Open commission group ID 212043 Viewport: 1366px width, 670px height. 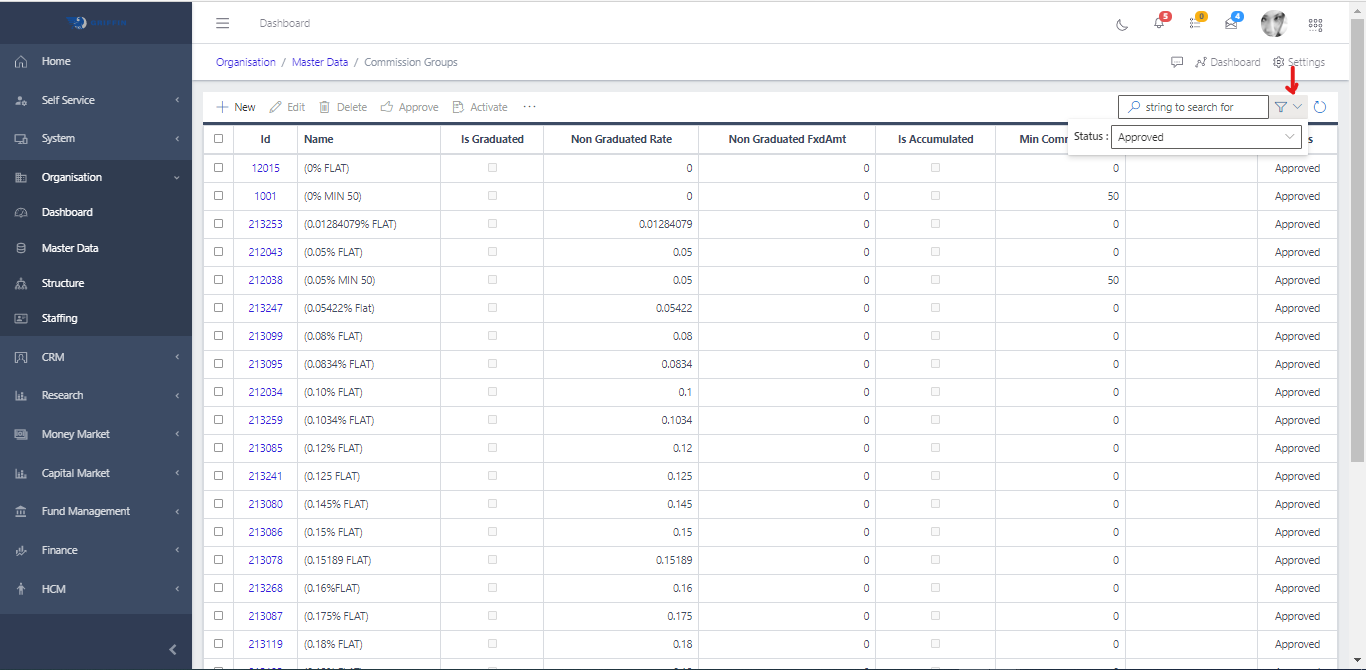tap(265, 252)
